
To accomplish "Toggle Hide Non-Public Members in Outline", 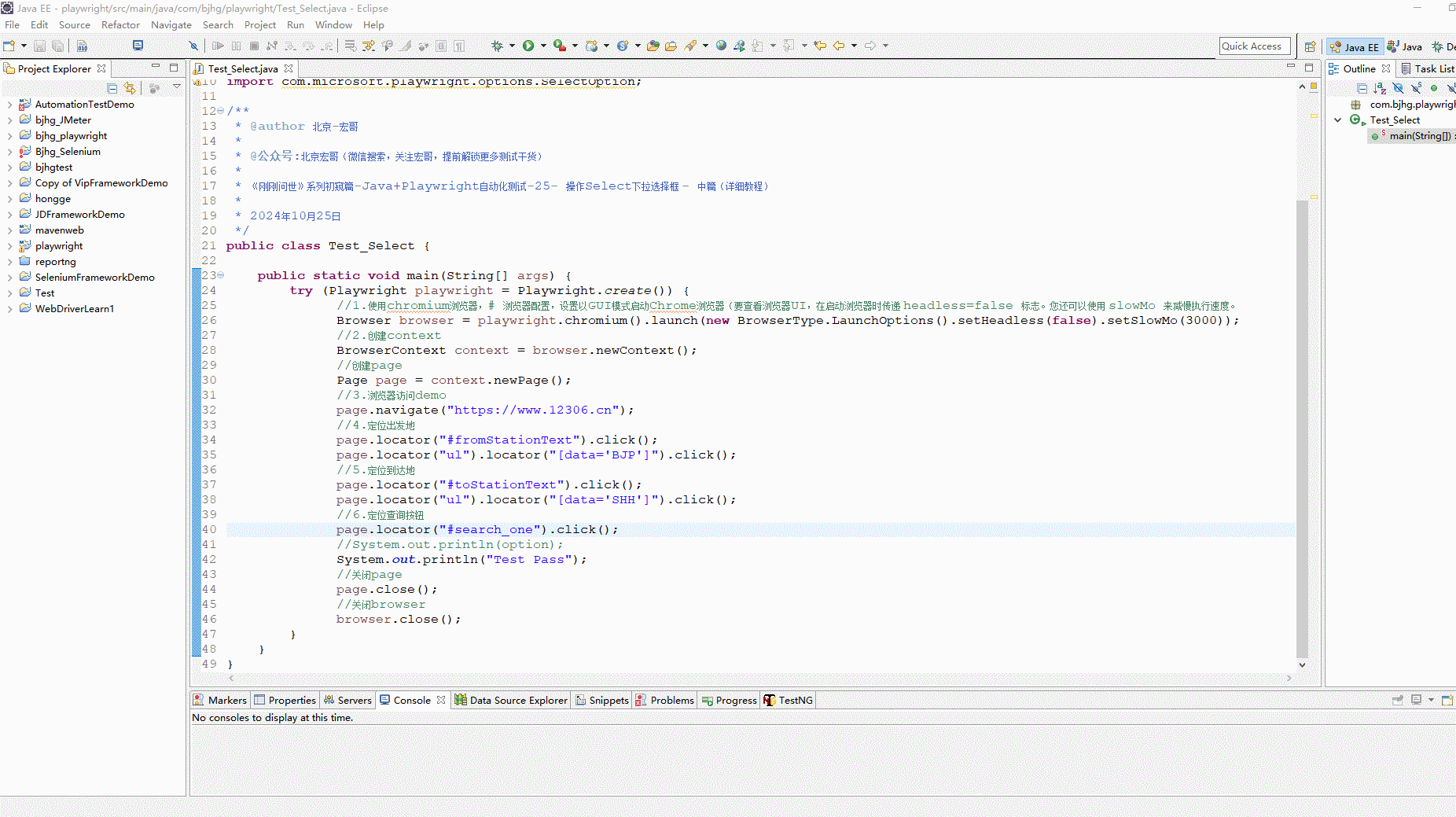I will point(1434,88).
